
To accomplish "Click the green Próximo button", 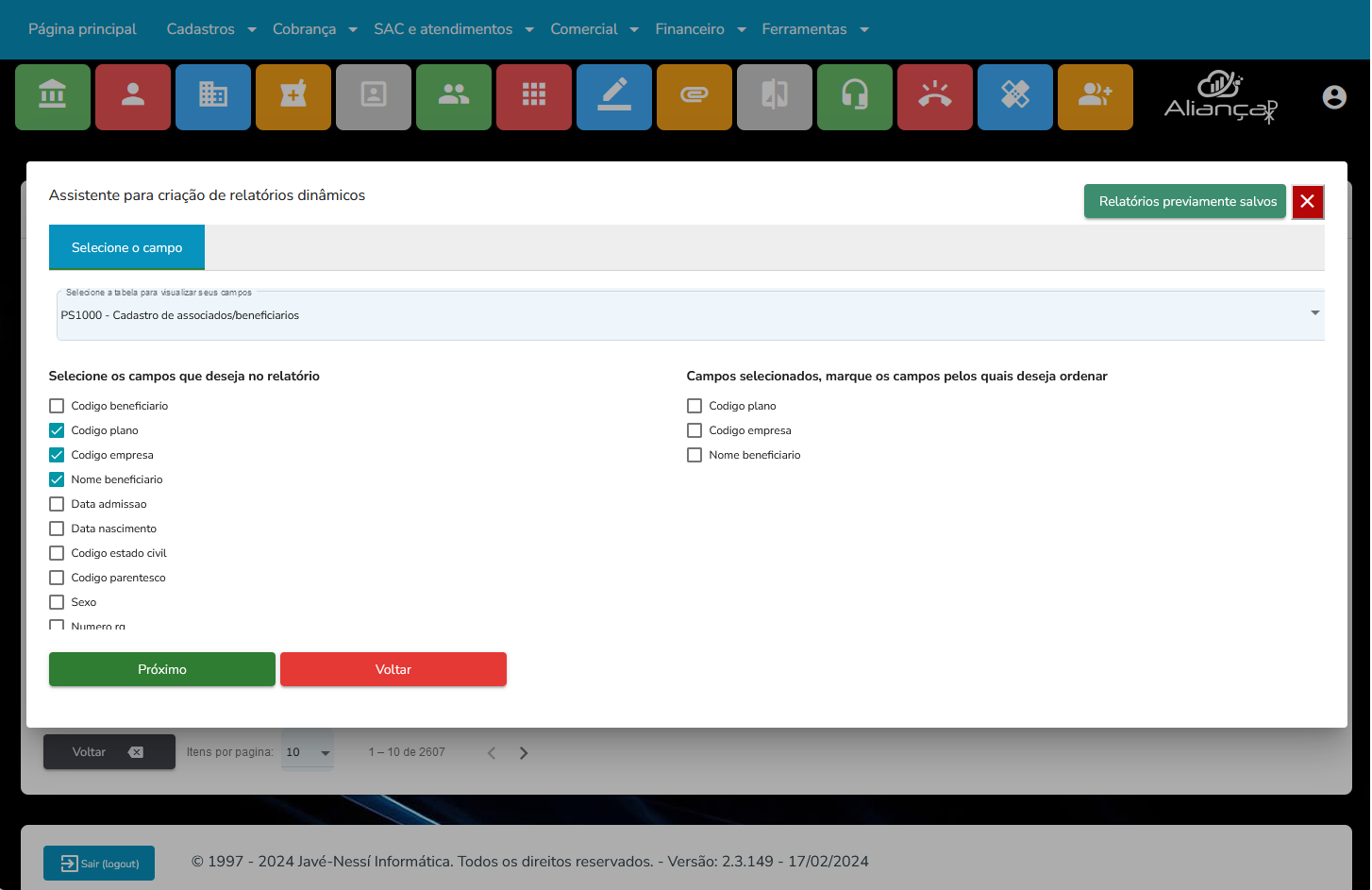I will point(162,669).
